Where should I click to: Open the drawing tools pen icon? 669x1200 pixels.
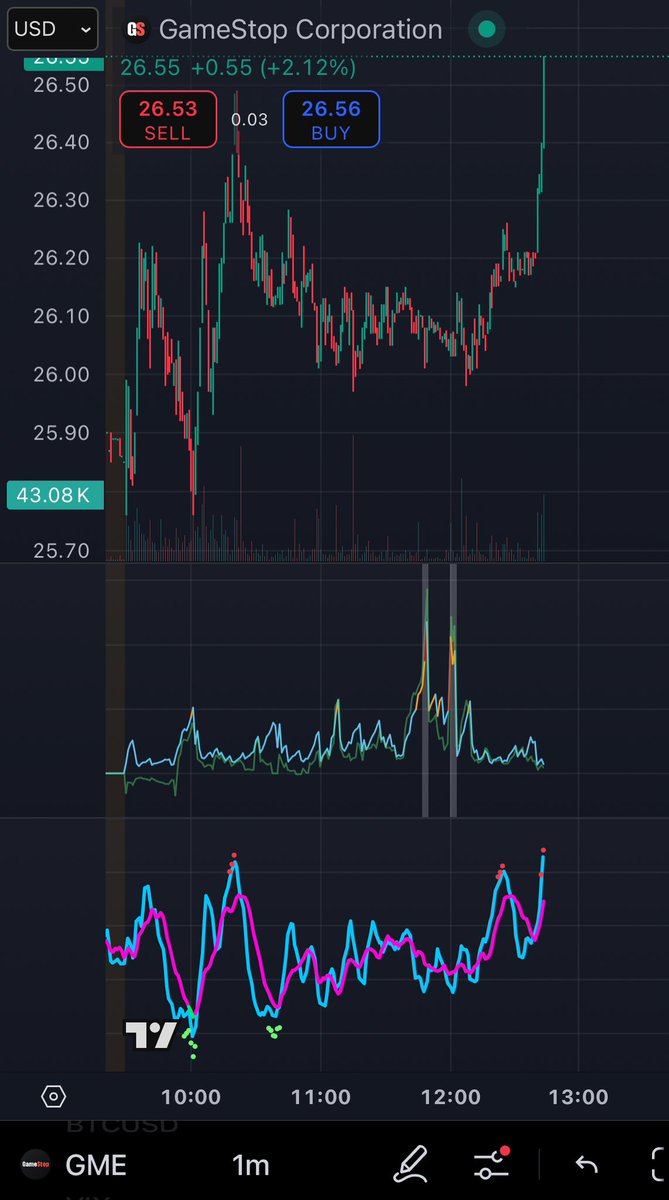[x=411, y=1164]
